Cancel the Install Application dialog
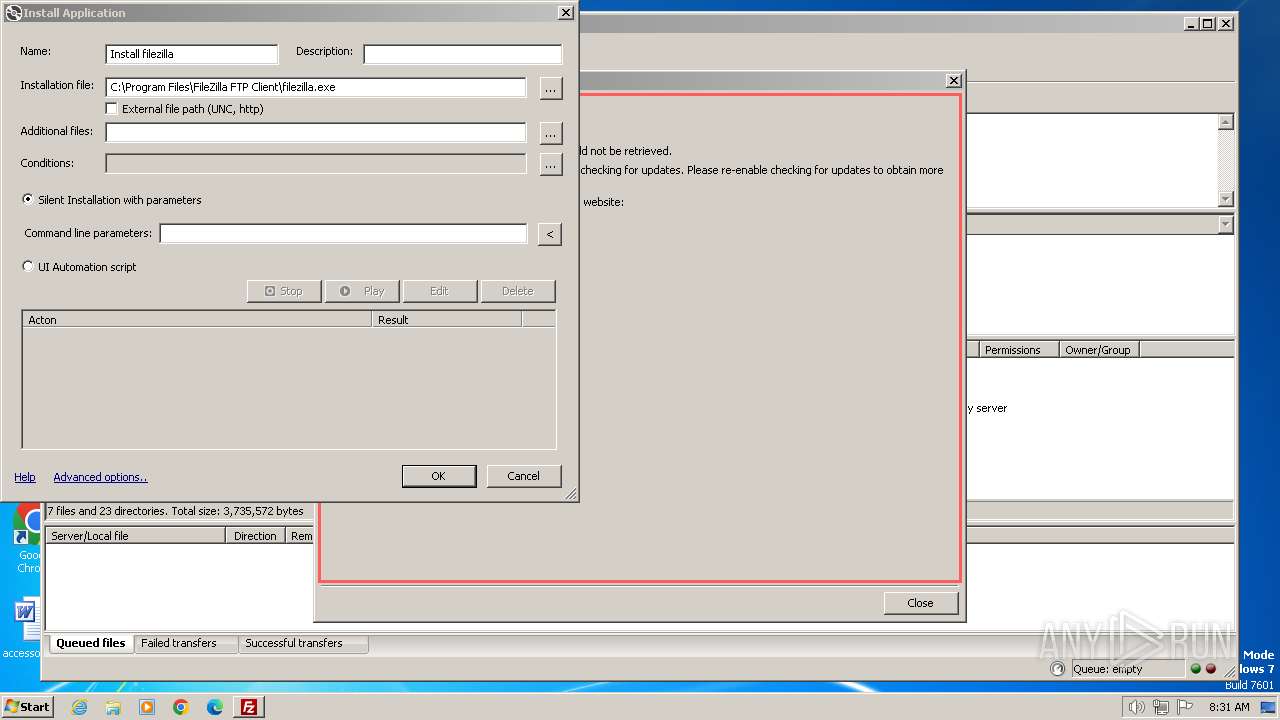The width and height of the screenshot is (1280, 720). pos(523,476)
